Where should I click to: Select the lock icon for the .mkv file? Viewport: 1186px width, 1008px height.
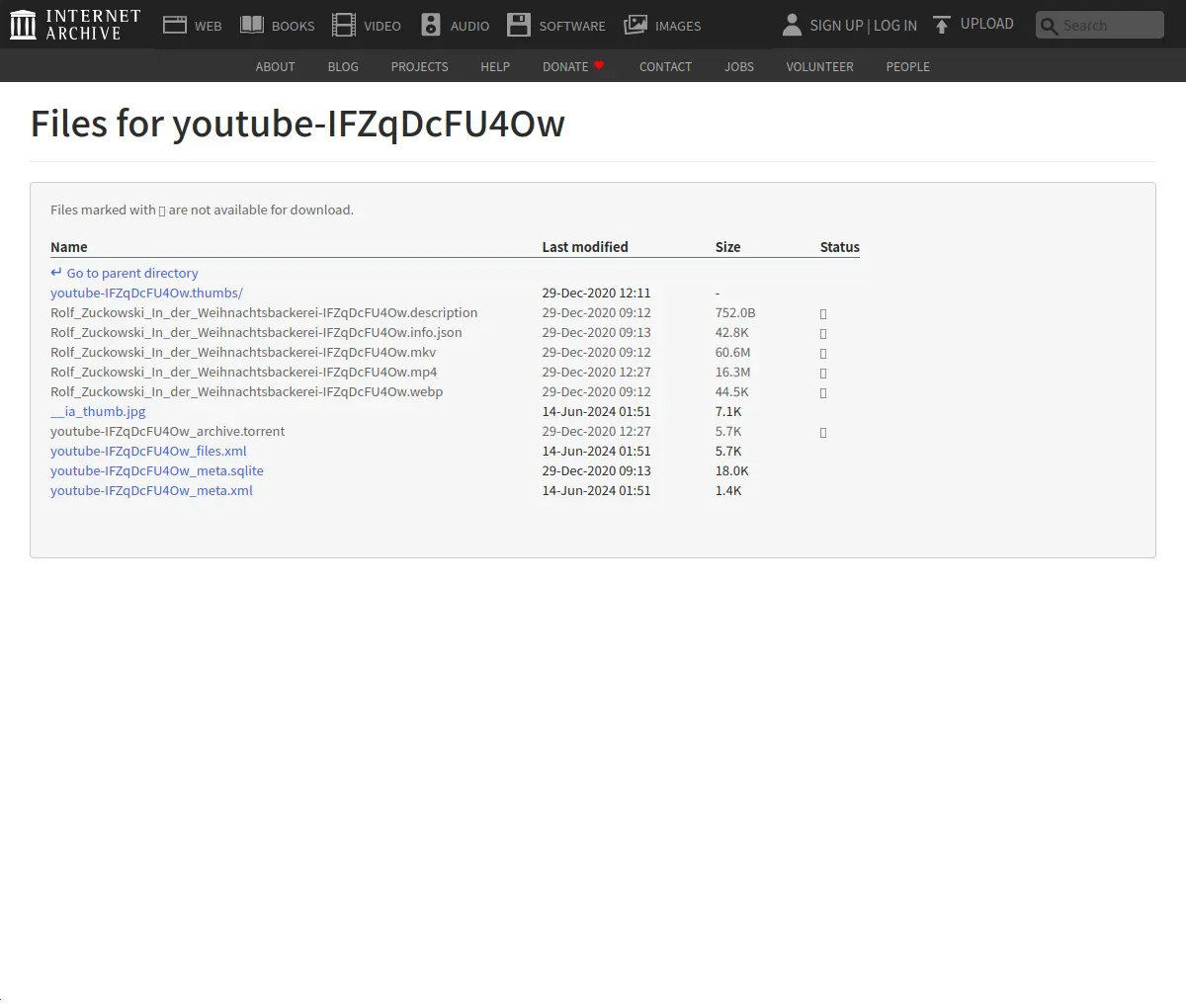tap(823, 353)
